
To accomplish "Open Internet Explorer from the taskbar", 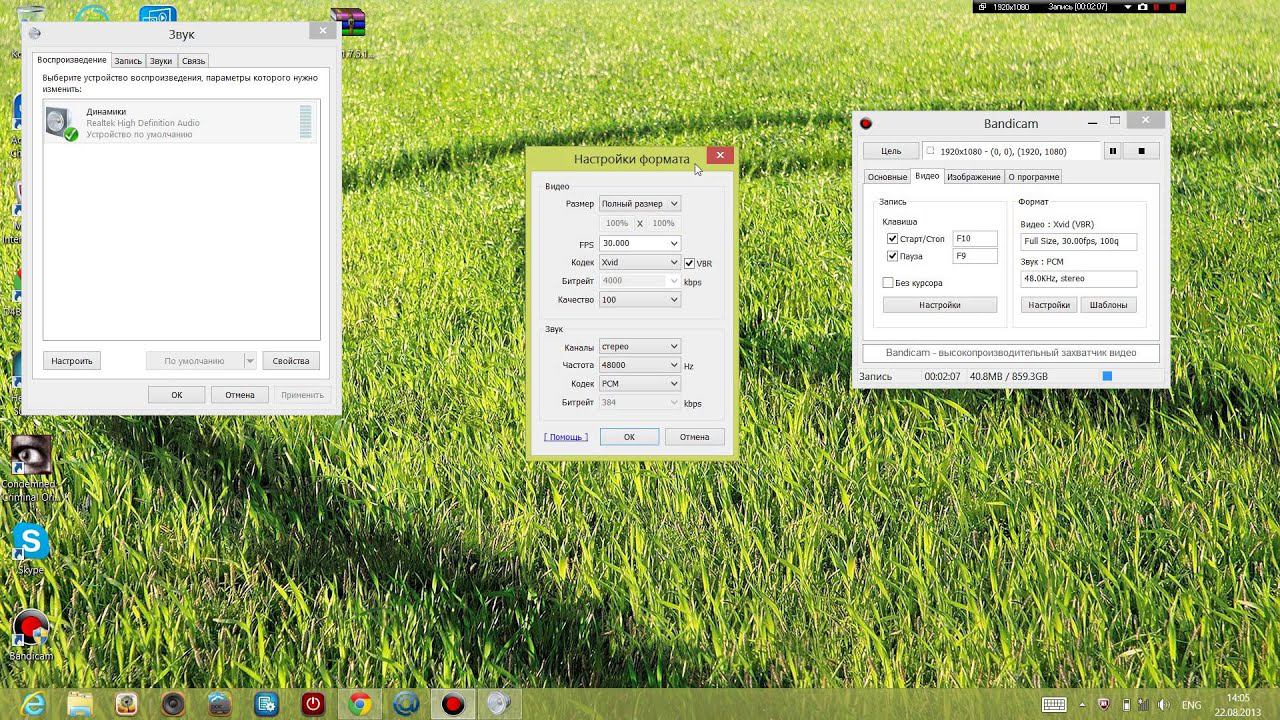I will [34, 704].
